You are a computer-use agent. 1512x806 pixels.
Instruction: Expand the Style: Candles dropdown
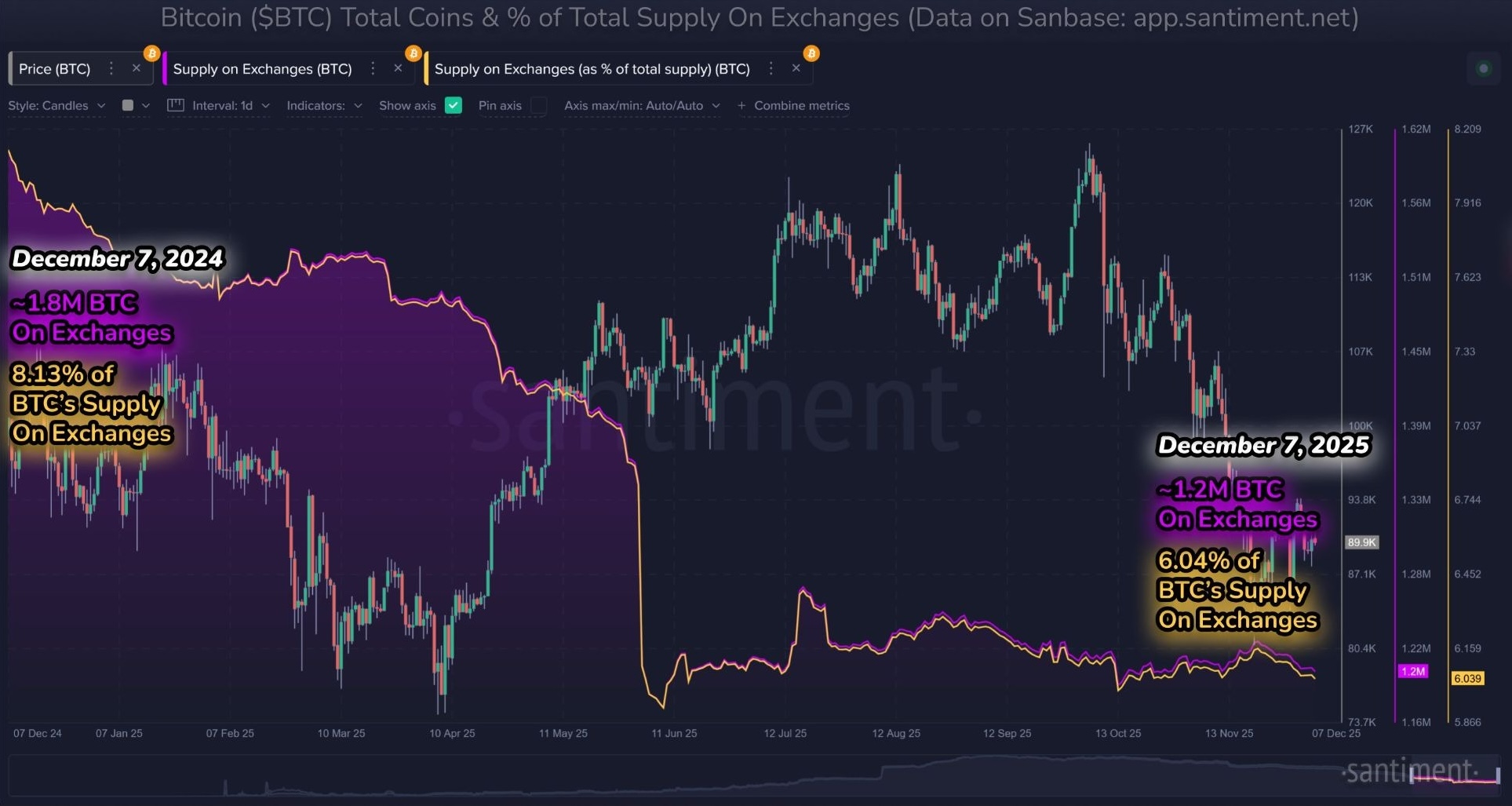pyautogui.click(x=56, y=105)
